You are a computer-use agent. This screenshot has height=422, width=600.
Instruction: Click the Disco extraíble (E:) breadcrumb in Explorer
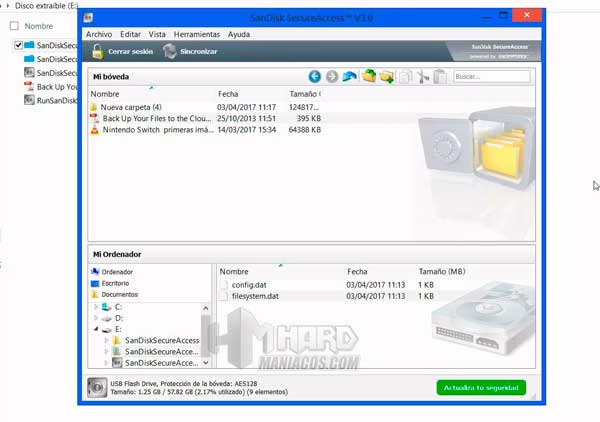pos(46,6)
